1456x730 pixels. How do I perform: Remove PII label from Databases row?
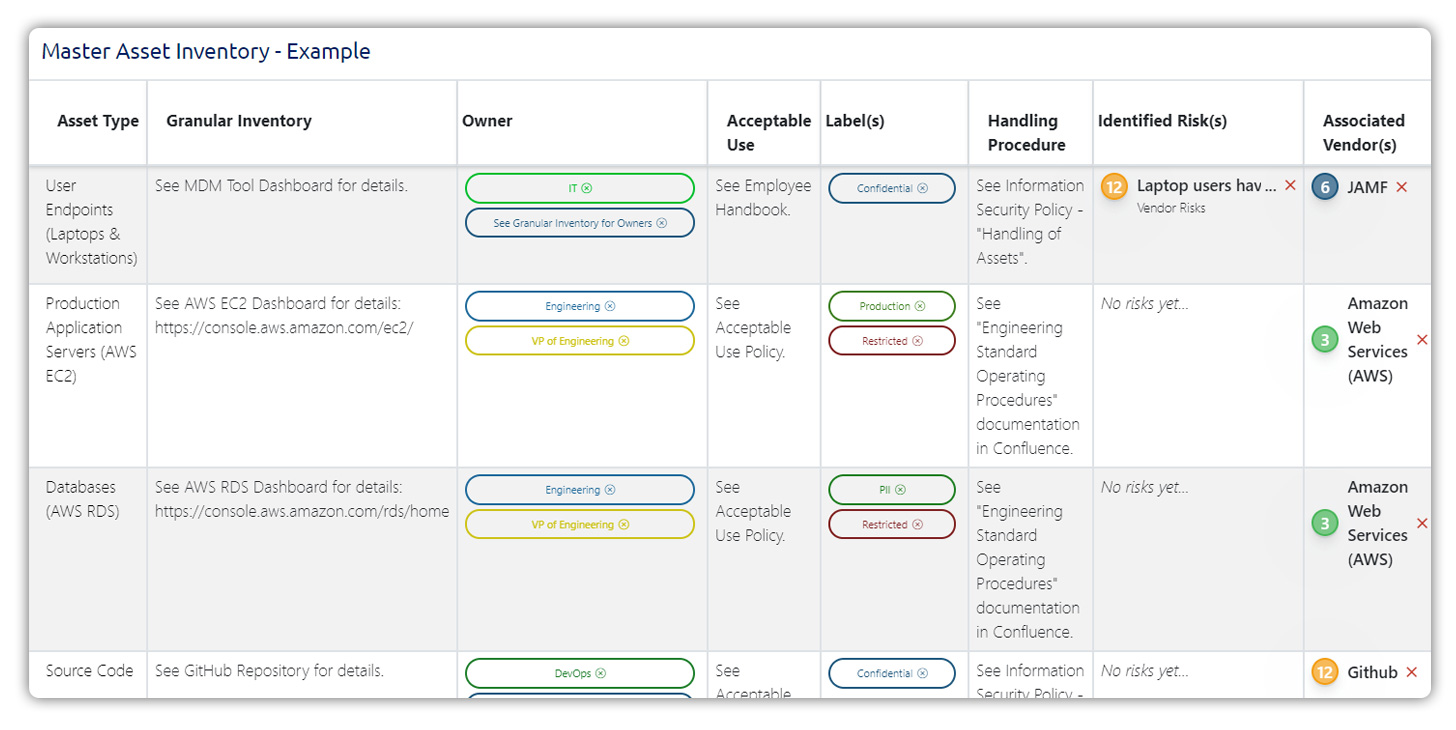coord(900,490)
